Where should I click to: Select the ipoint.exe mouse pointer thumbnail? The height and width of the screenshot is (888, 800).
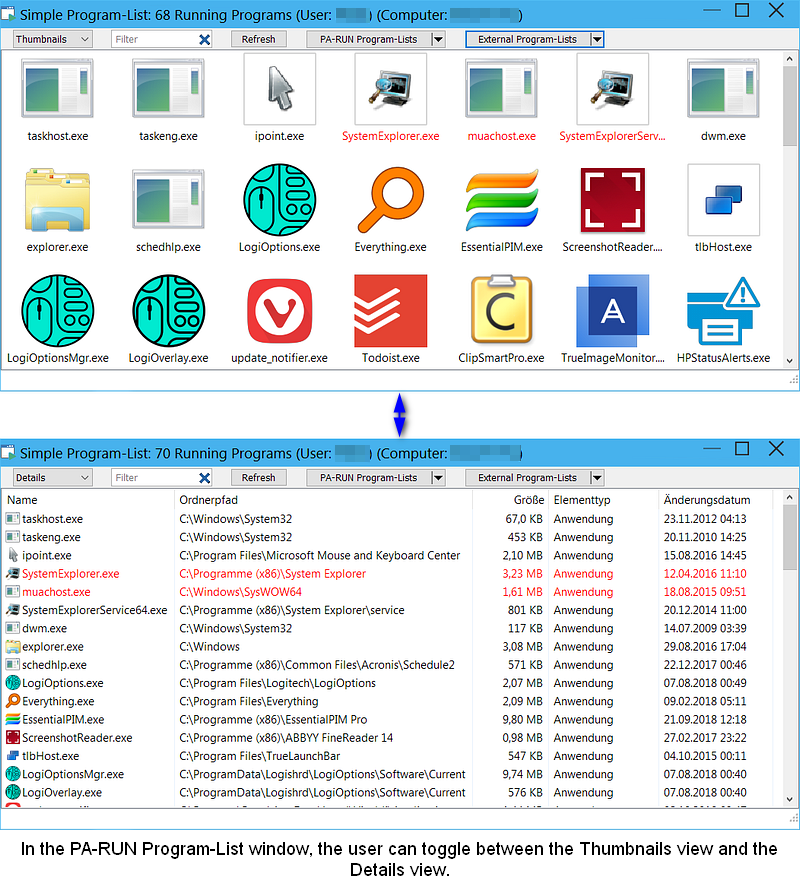[x=279, y=89]
